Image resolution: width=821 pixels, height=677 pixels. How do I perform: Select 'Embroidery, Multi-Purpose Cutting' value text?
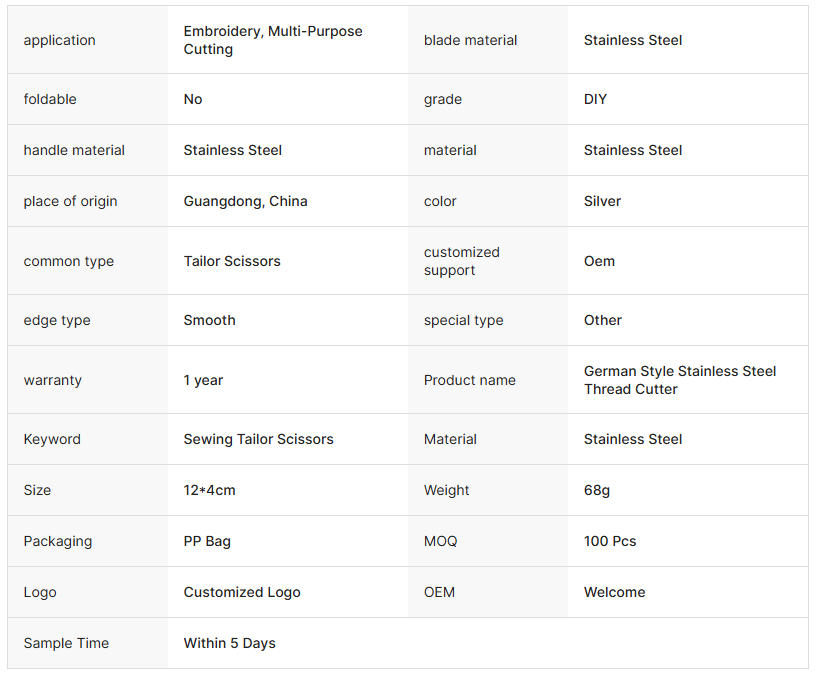(x=272, y=41)
